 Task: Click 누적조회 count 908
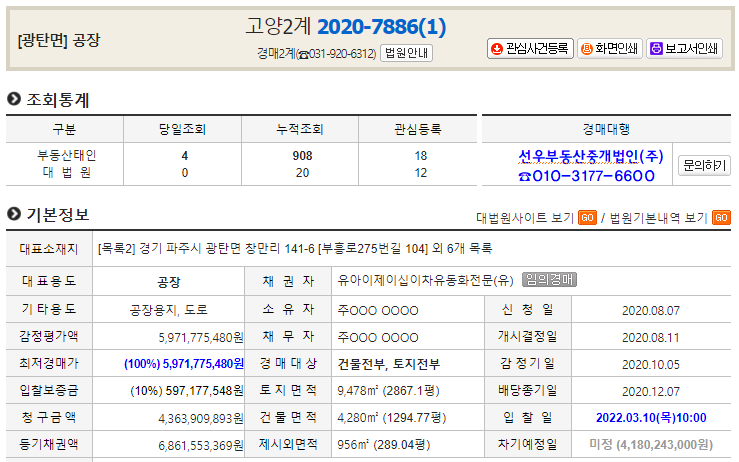302,156
